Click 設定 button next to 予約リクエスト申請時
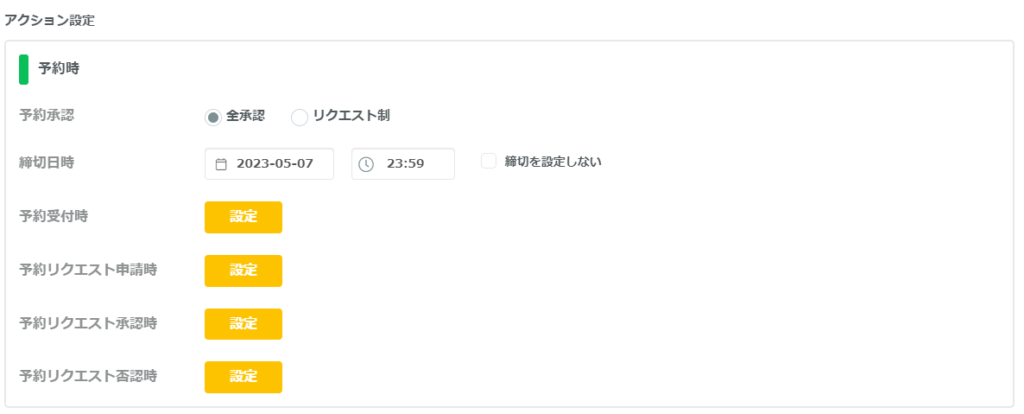1024x414 pixels. point(243,270)
